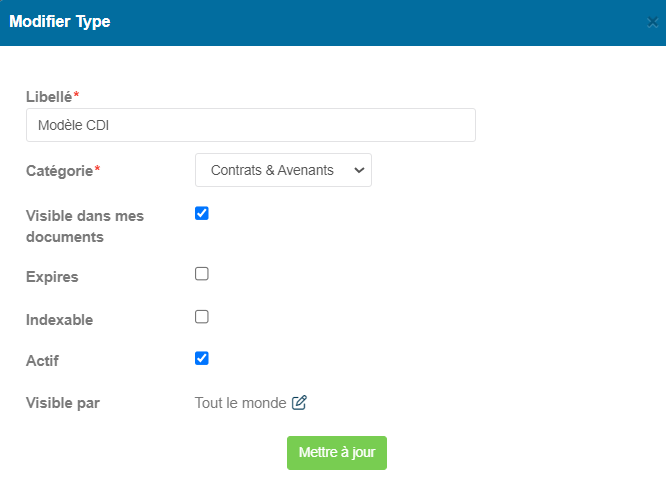The height and width of the screenshot is (492, 666).
Task: Uncheck Visible dans mes documents checkbox
Action: pyautogui.click(x=202, y=213)
